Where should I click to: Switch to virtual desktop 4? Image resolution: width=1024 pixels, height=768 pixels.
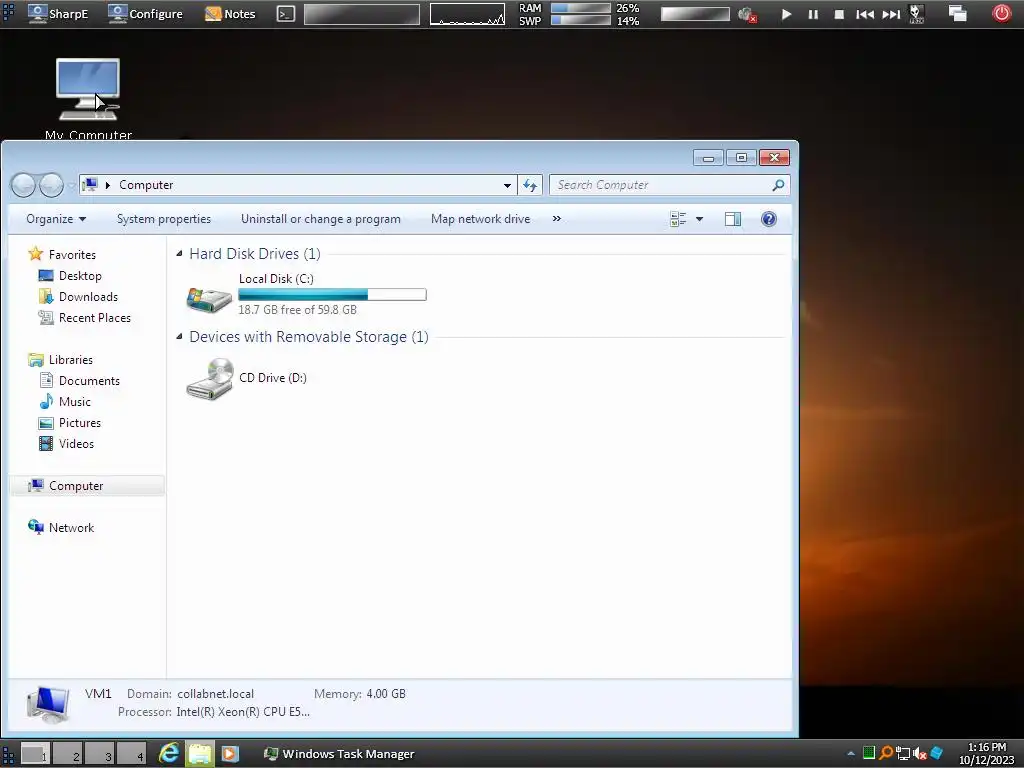[131, 754]
